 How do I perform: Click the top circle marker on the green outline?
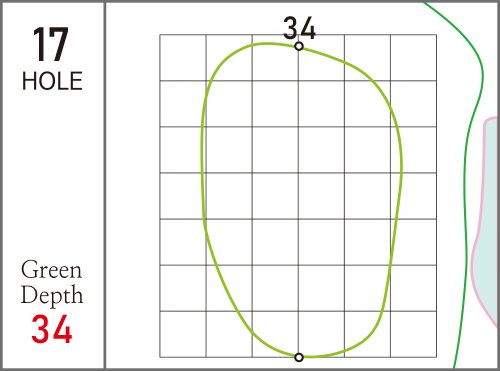[x=299, y=46]
